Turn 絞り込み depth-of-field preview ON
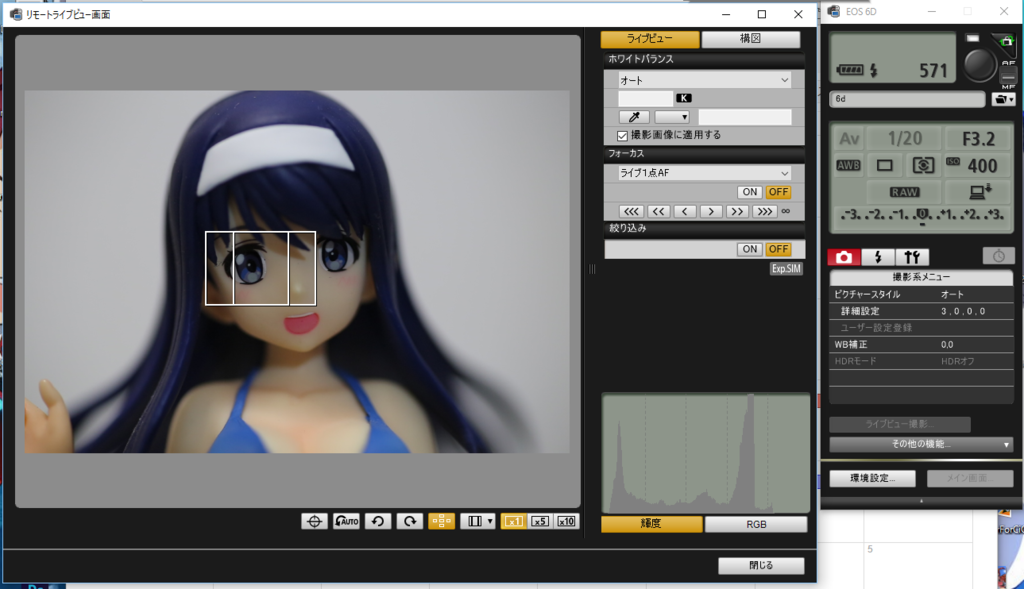This screenshot has height=589, width=1024. [750, 249]
